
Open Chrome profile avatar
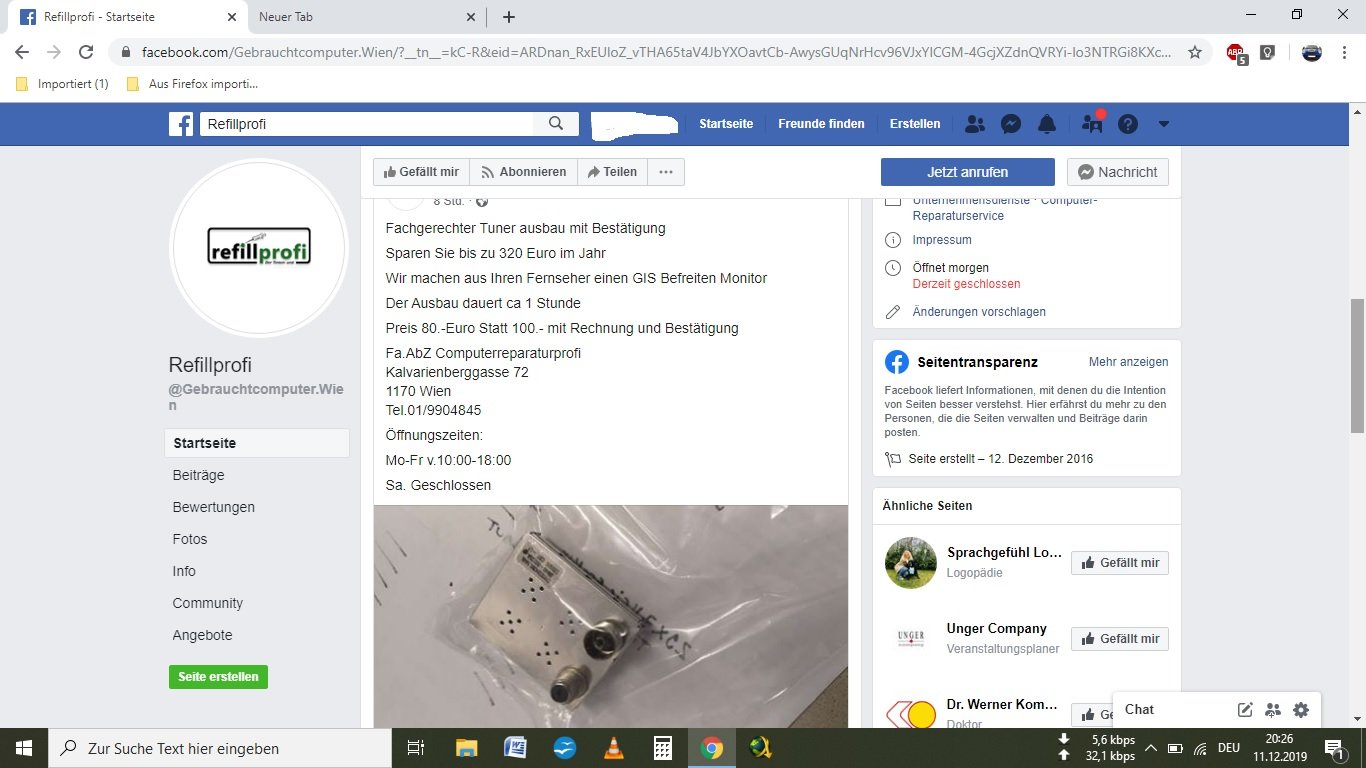coord(1312,52)
